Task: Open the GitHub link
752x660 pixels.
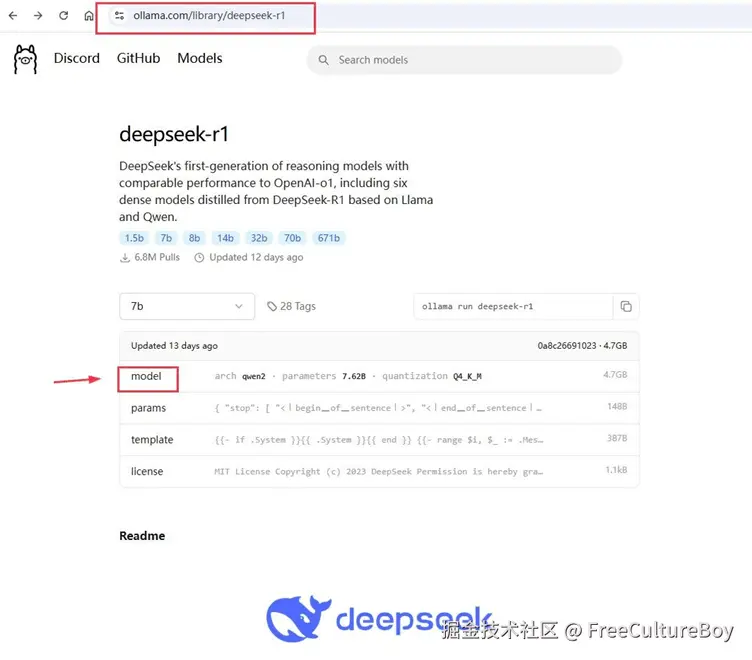Action: click(x=139, y=59)
